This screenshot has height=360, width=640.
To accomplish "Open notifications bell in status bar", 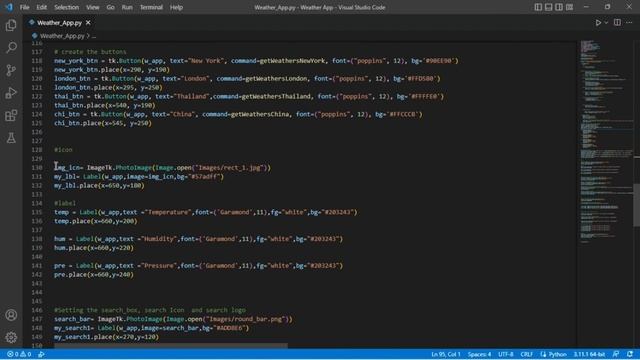I will 630,354.
